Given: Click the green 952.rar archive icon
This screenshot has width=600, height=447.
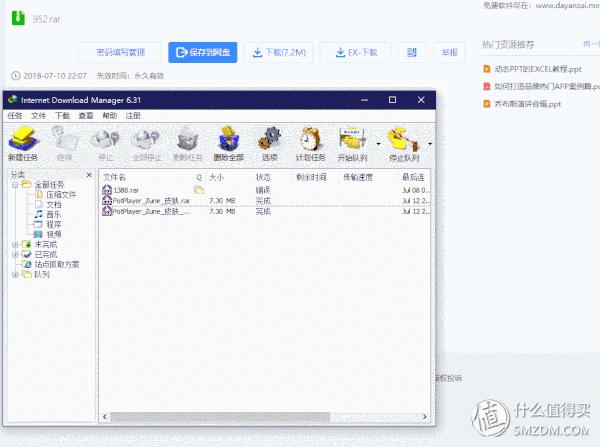Looking at the screenshot, I should coord(18,18).
